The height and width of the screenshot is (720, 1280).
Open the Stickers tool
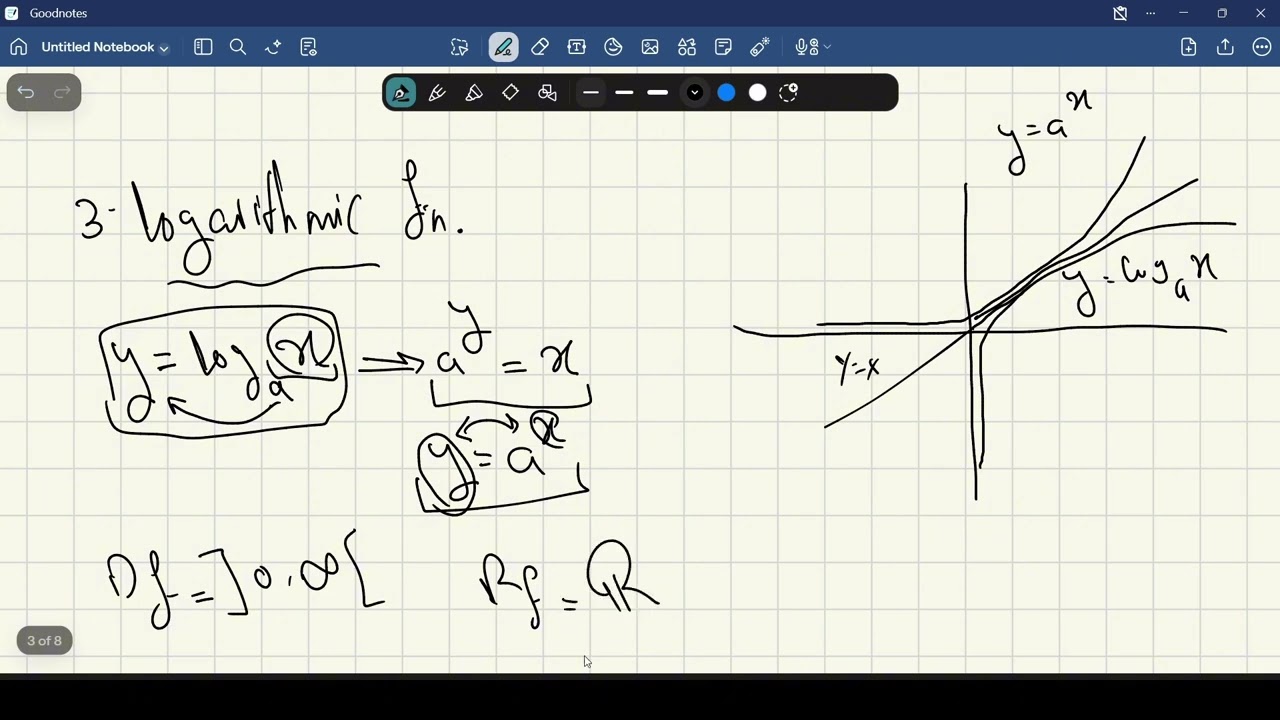click(613, 47)
